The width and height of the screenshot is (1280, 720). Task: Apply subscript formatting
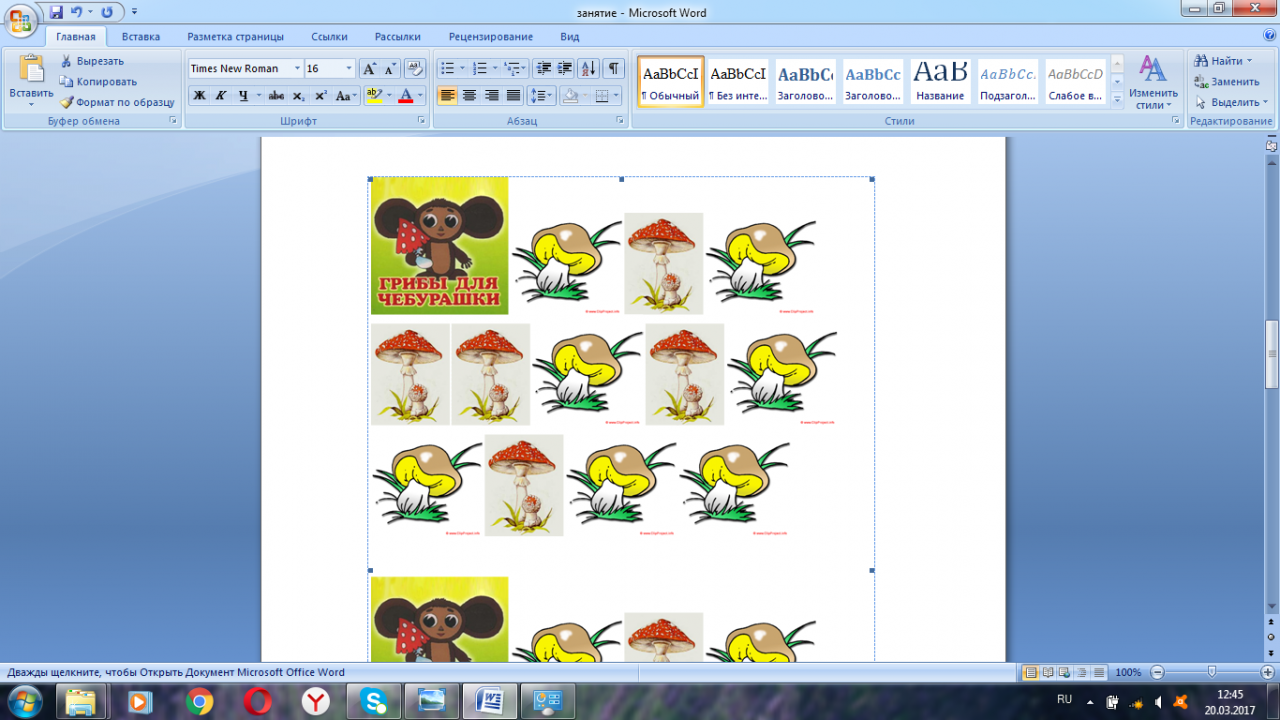[298, 96]
